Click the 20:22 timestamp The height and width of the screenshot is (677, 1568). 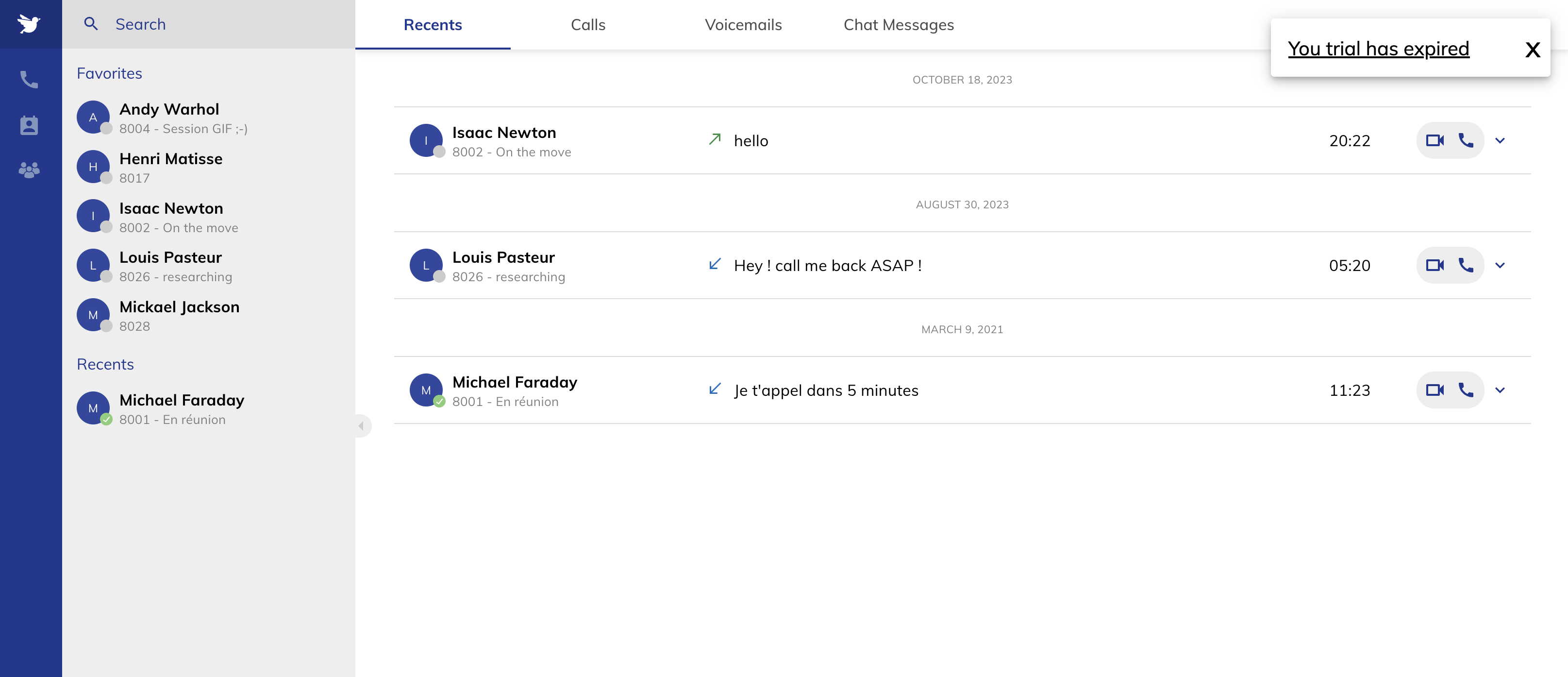point(1350,141)
